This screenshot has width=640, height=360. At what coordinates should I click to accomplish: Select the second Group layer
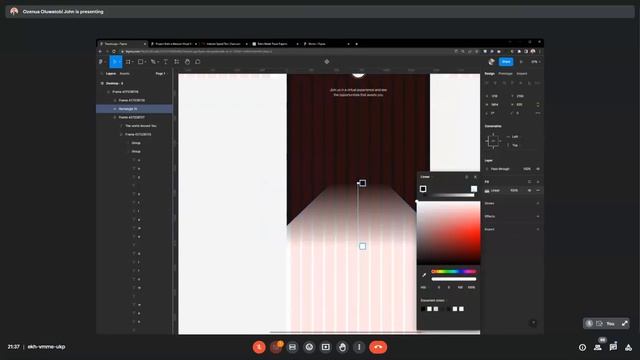pos(136,151)
